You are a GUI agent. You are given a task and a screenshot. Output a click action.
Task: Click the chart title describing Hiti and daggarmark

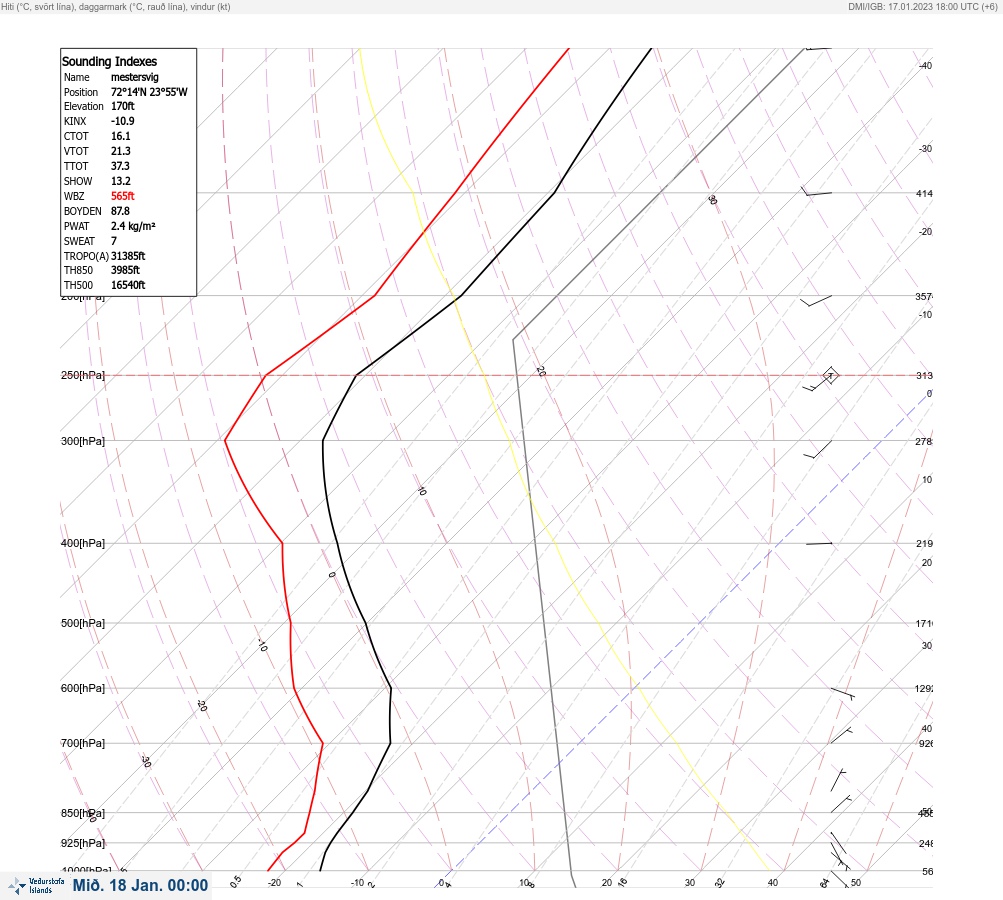point(116,6)
